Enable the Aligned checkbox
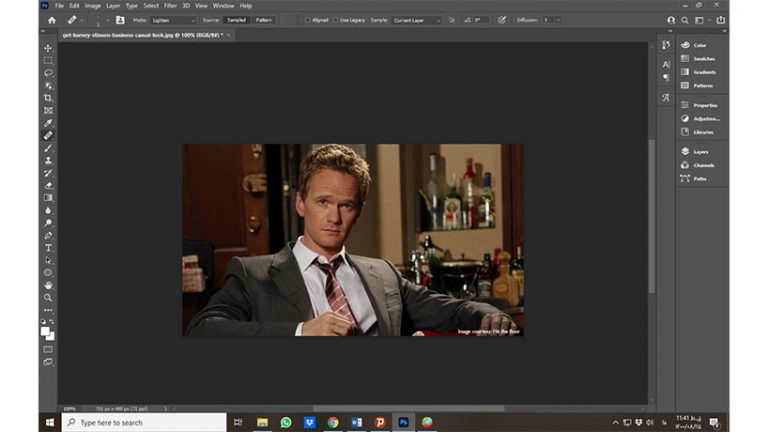The height and width of the screenshot is (432, 768). pyautogui.click(x=308, y=20)
